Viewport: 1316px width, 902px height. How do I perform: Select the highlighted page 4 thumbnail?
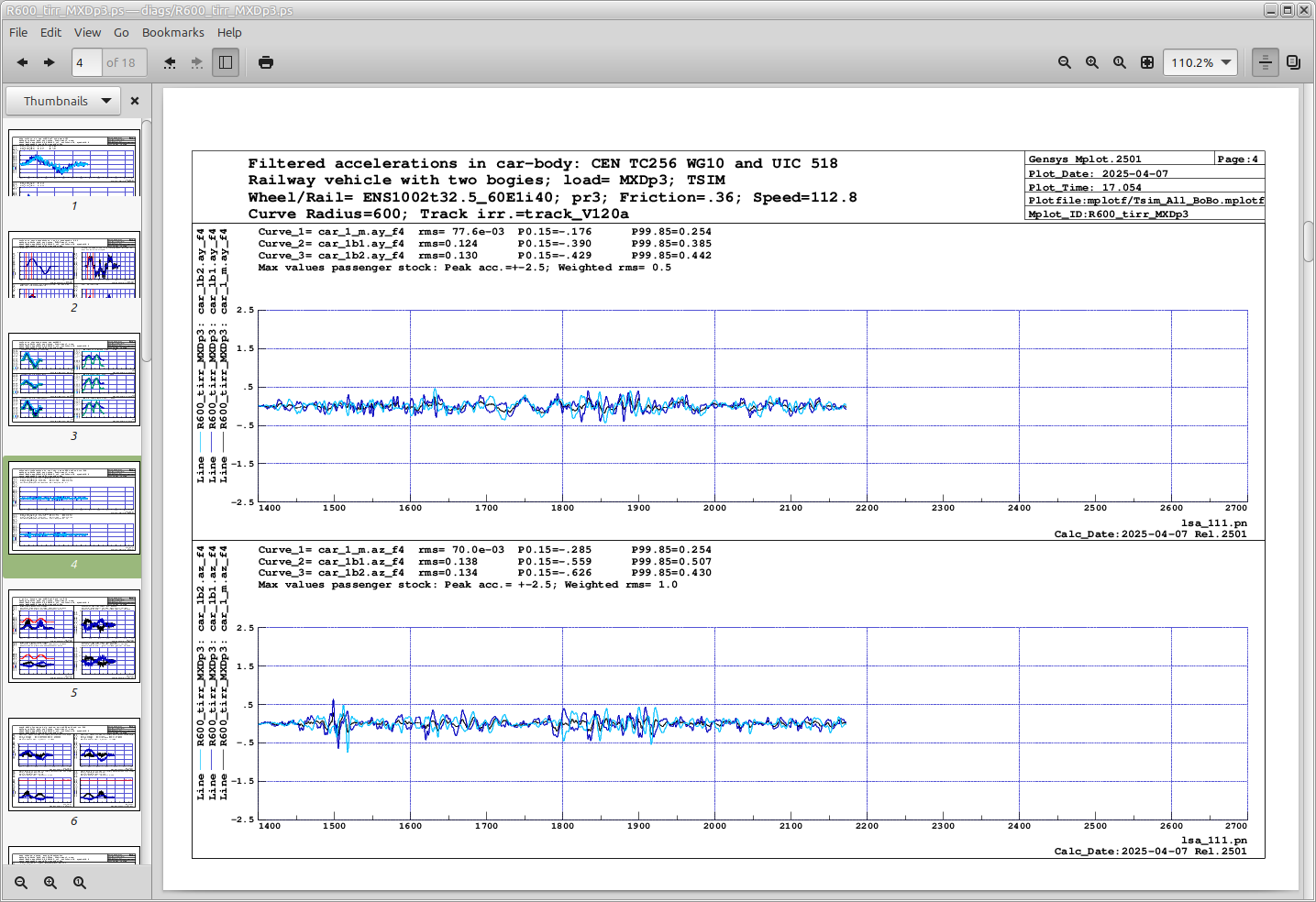pyautogui.click(x=74, y=508)
